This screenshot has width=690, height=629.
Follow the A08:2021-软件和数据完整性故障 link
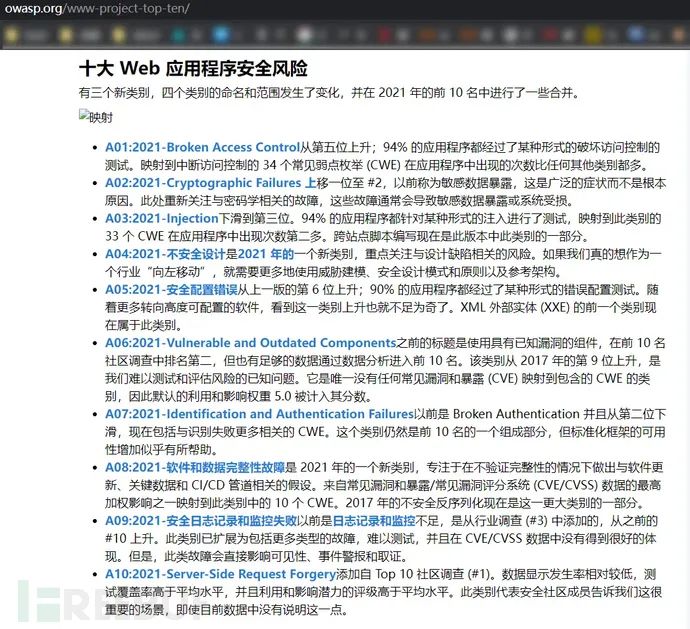(x=195, y=467)
